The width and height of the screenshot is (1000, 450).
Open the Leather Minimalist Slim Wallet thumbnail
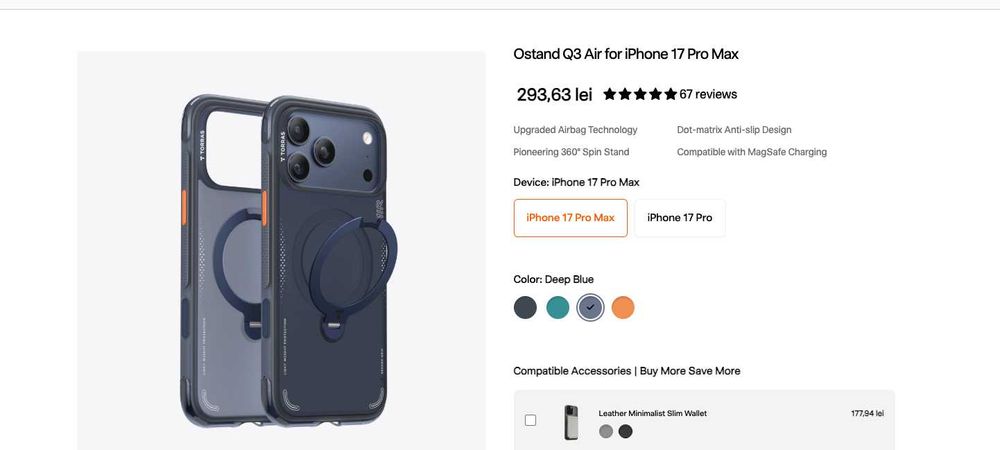click(570, 422)
